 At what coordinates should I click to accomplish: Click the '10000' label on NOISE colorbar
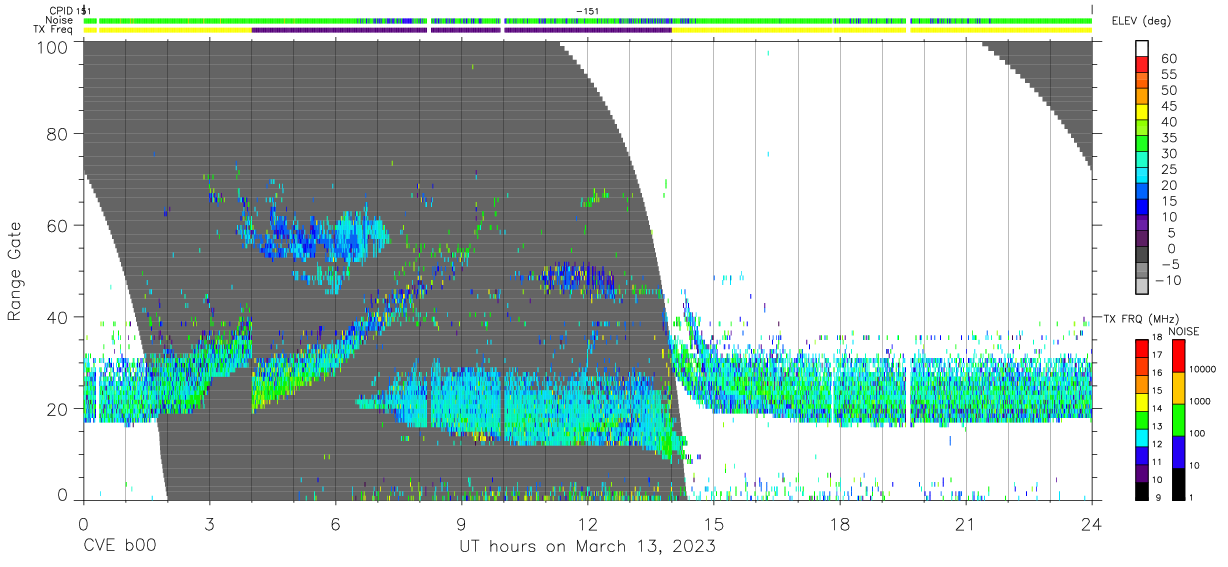pyautogui.click(x=1204, y=369)
